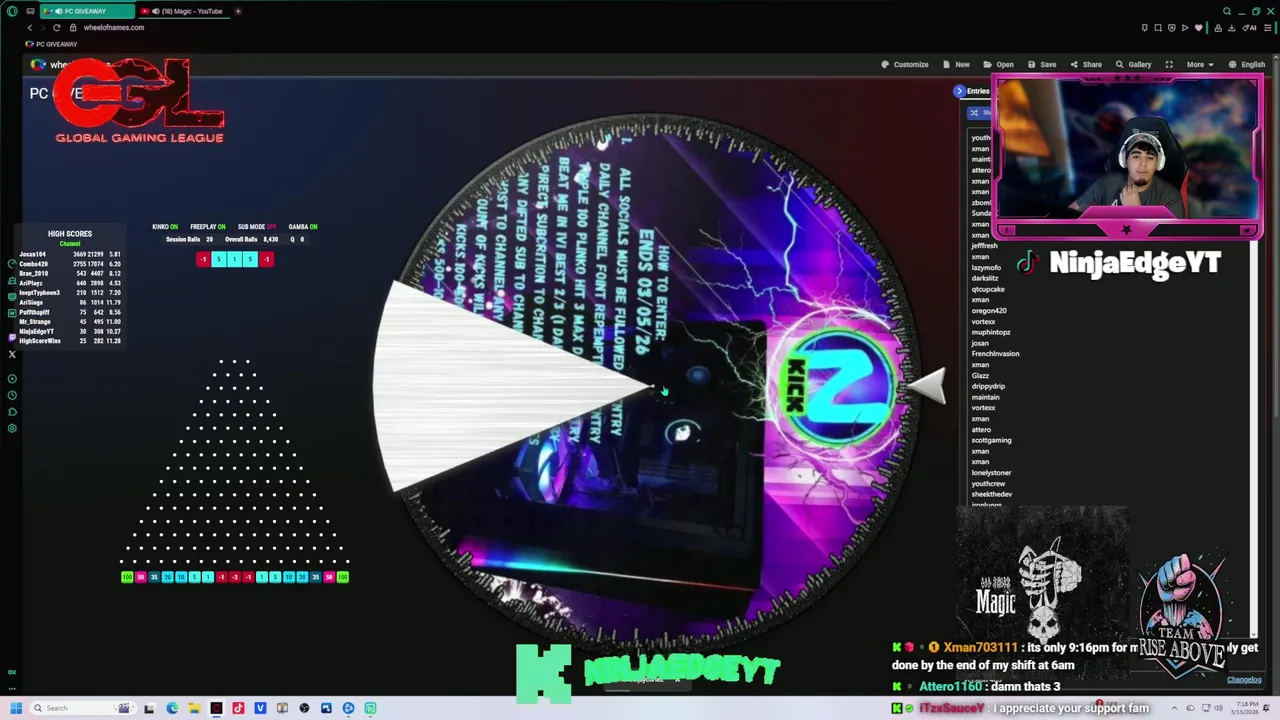Viewport: 1280px width, 720px height.
Task: Open the Changelog link
Action: point(1244,680)
